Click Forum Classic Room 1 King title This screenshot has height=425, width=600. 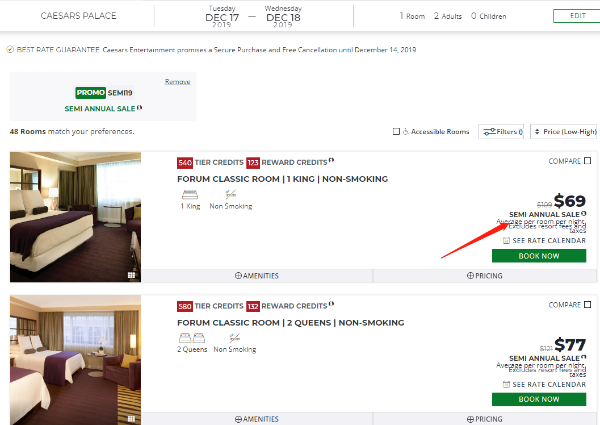(282, 179)
